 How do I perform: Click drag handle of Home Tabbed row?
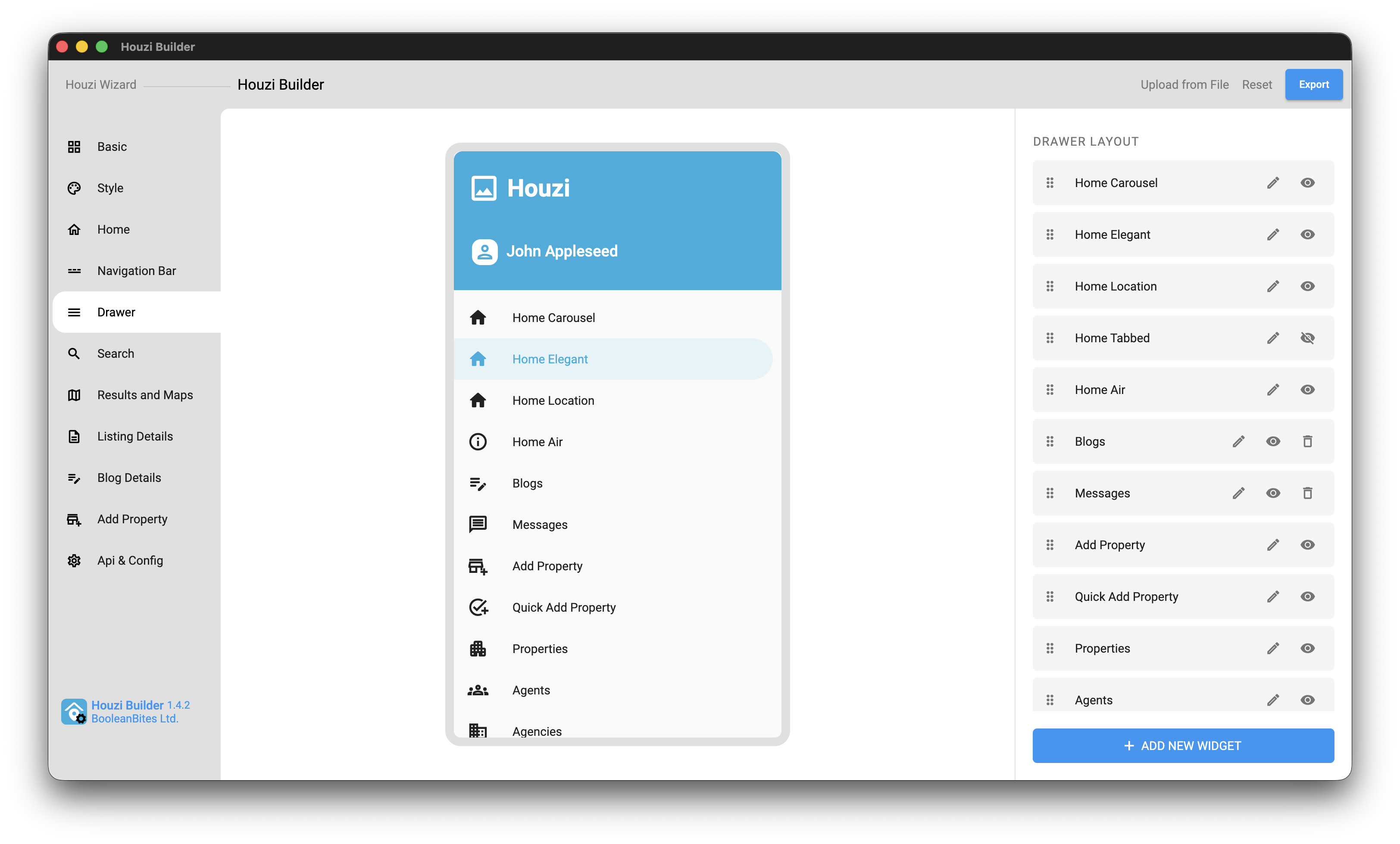pos(1050,338)
